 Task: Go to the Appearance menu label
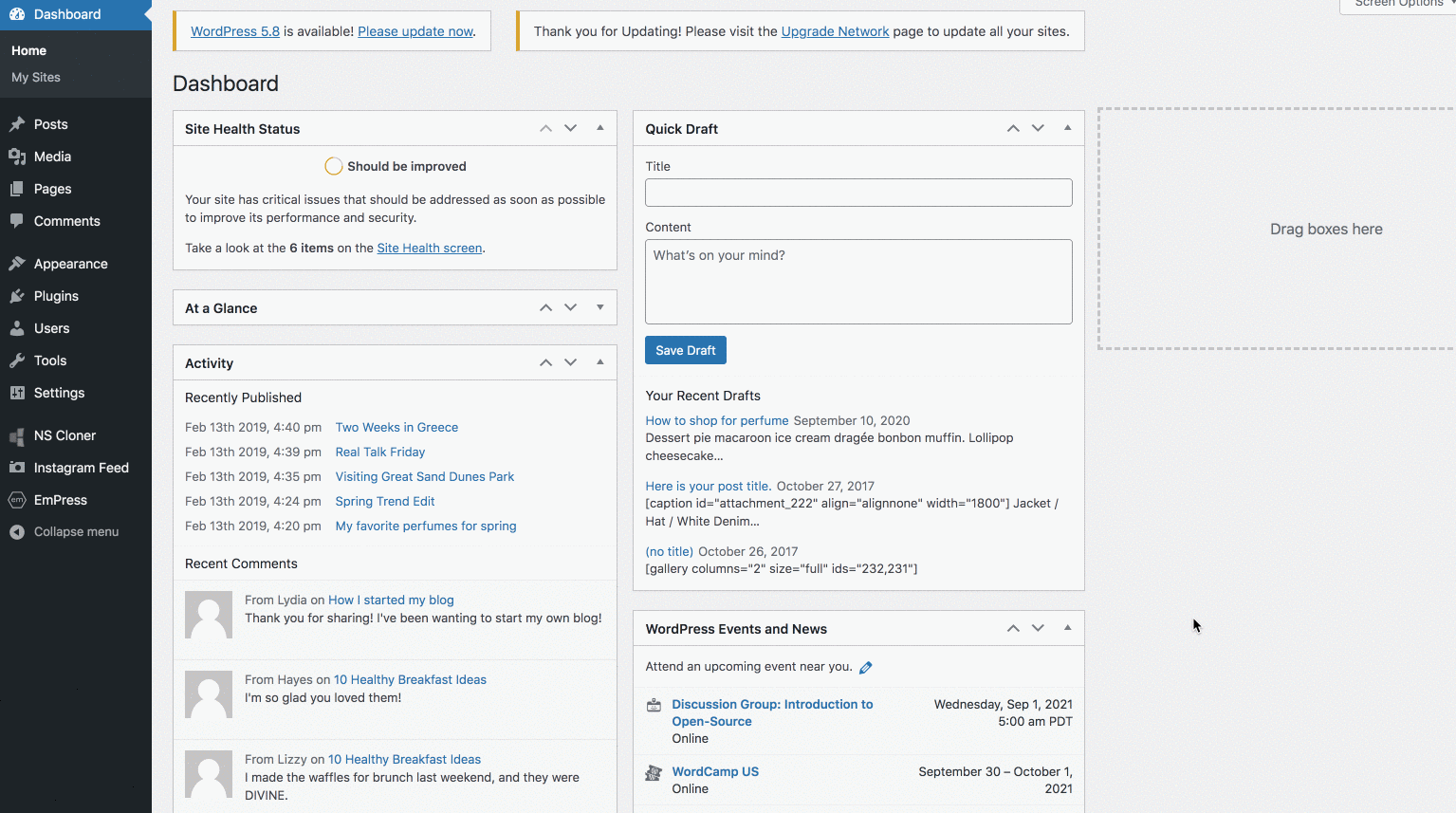[x=71, y=264]
